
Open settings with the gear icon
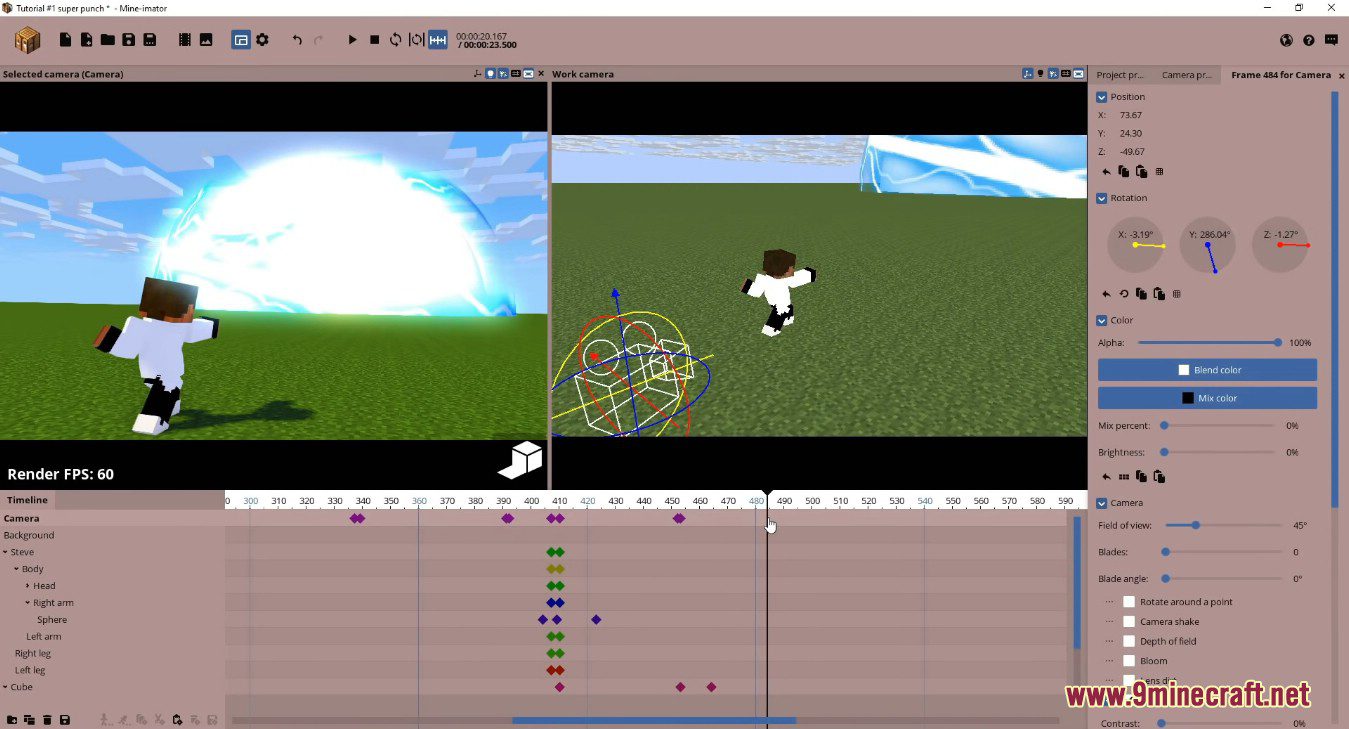click(x=262, y=40)
